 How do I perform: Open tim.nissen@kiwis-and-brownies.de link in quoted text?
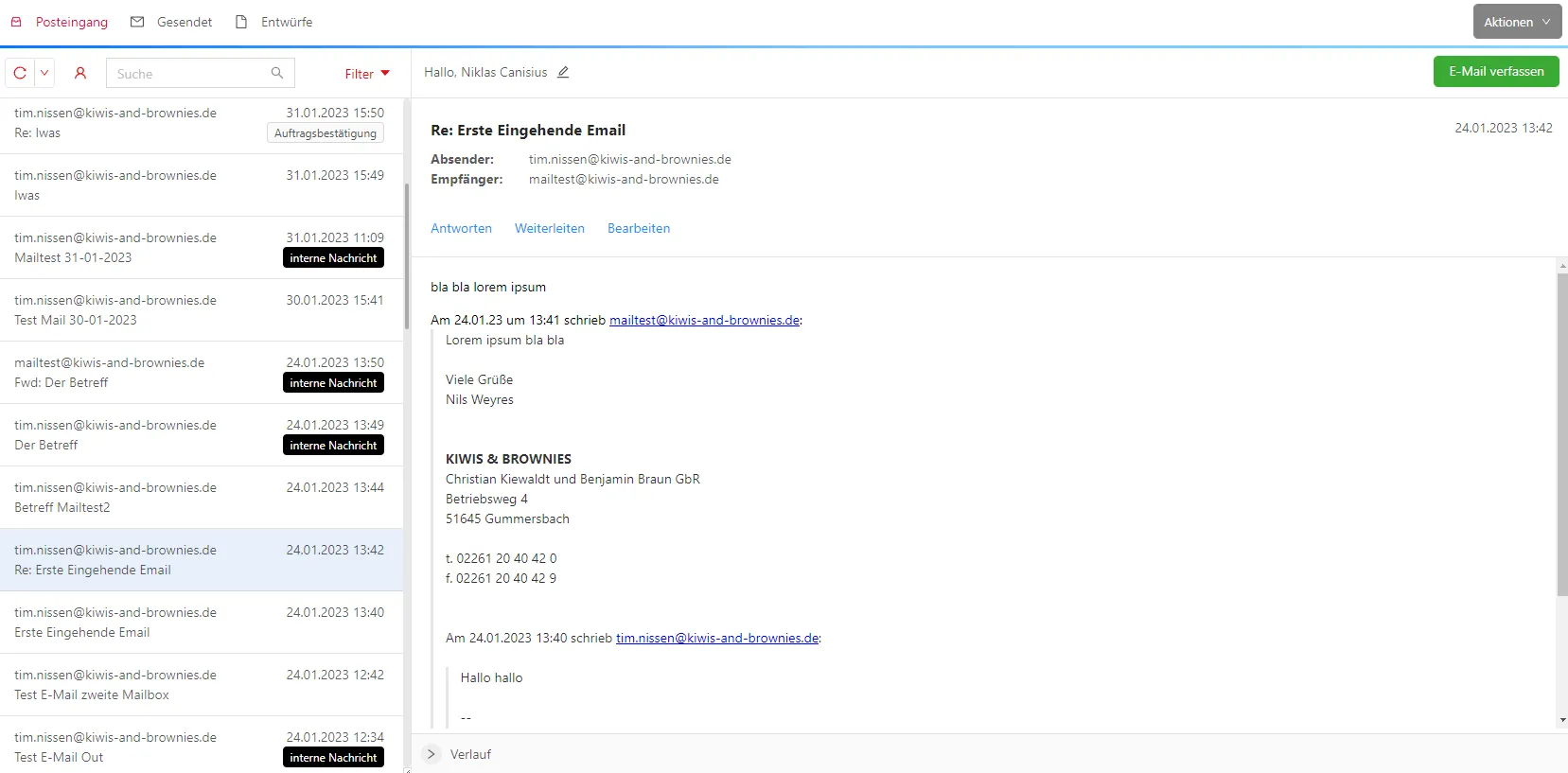(x=717, y=638)
